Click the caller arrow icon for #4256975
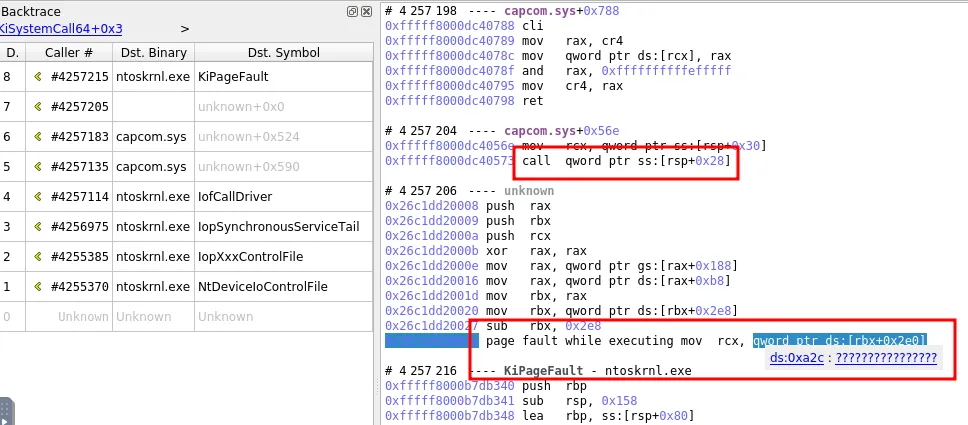 pyautogui.click(x=38, y=227)
